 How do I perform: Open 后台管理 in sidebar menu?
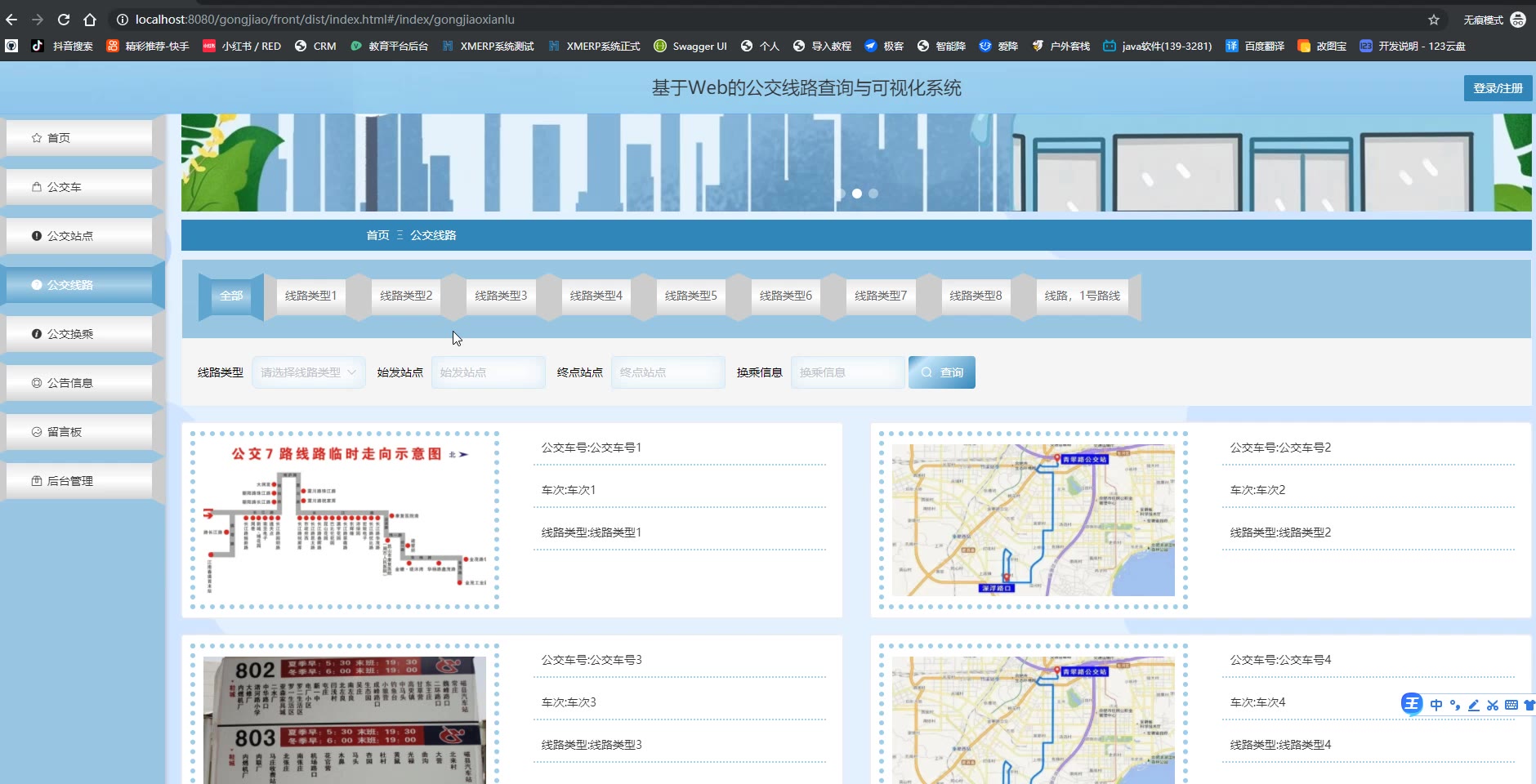79,481
